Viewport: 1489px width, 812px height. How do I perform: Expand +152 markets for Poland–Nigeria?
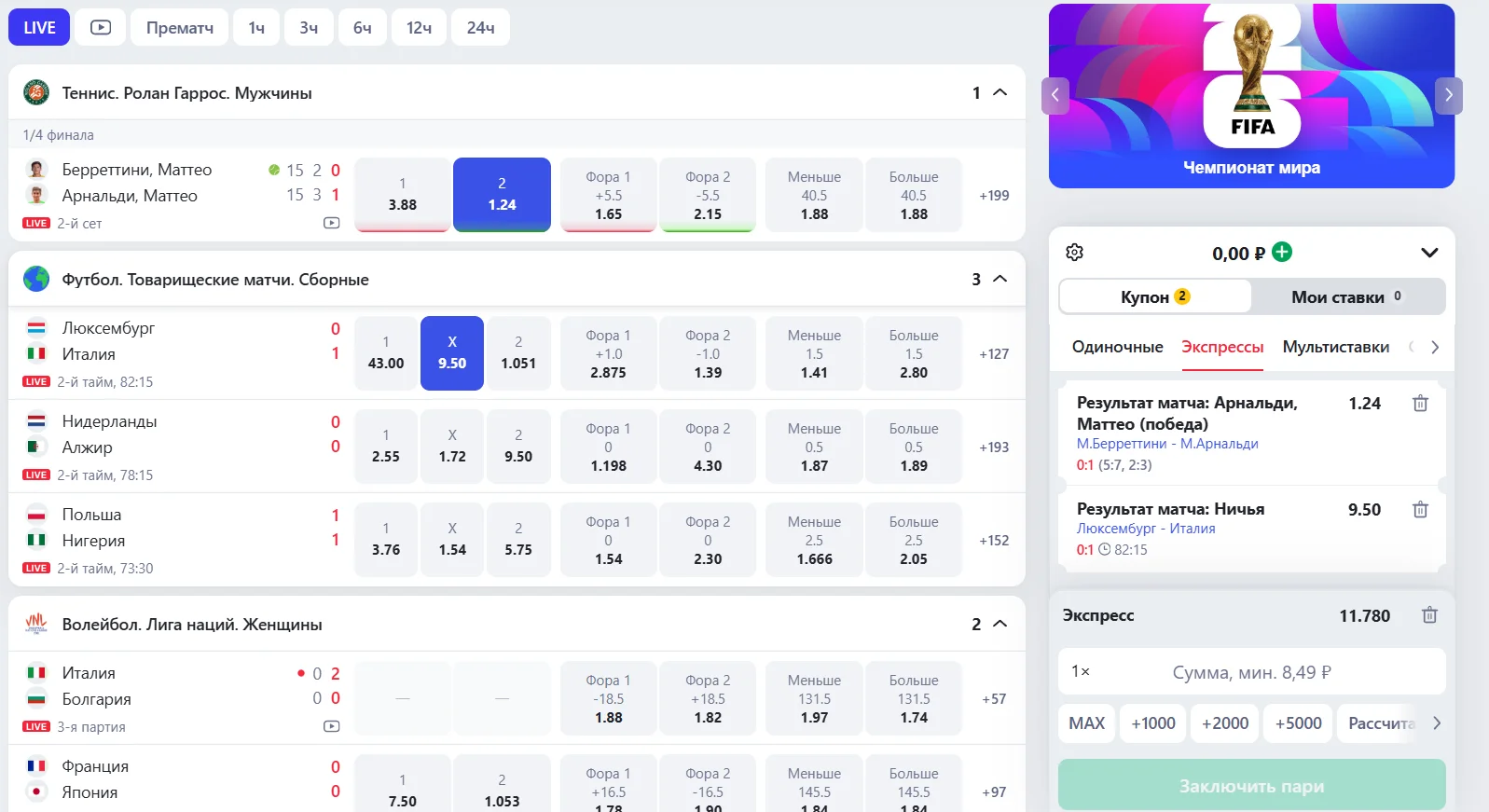pyautogui.click(x=994, y=540)
